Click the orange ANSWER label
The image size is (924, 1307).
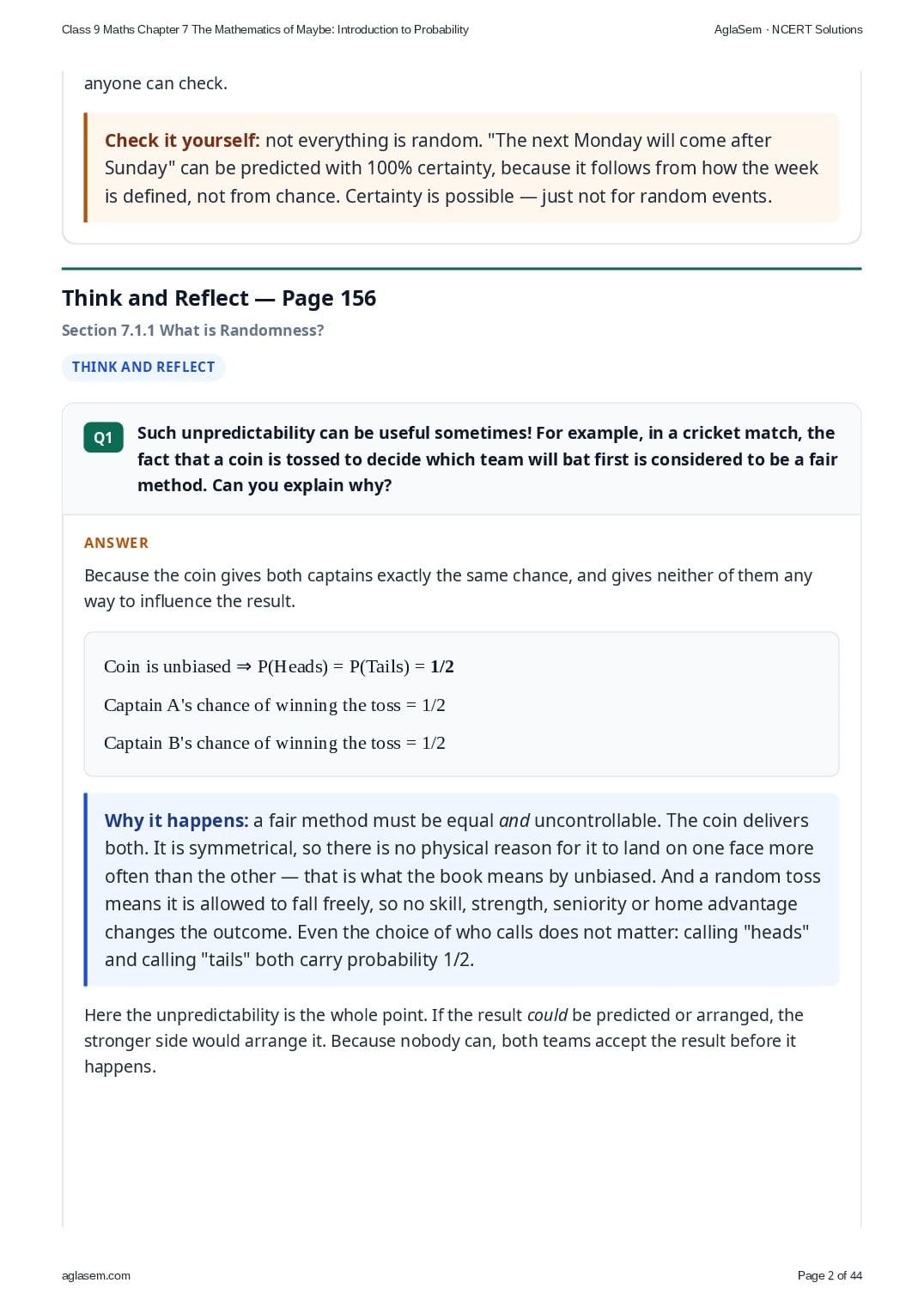coord(117,543)
